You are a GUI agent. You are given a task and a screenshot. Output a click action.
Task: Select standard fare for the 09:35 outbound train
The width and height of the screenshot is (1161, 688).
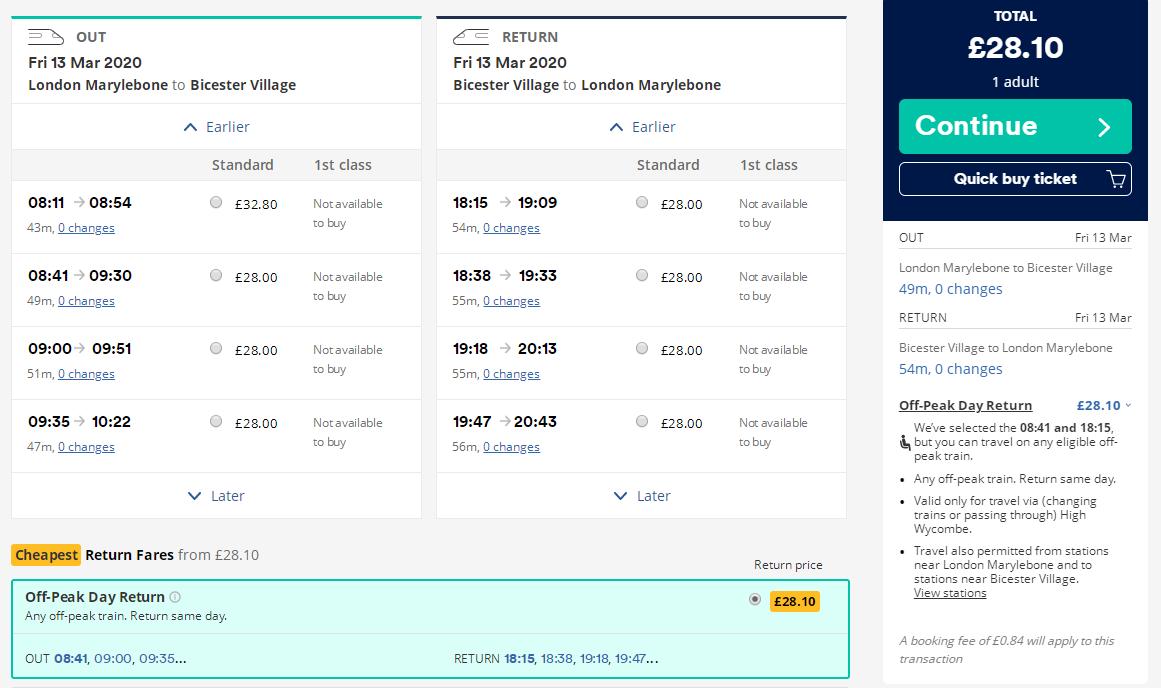pos(216,421)
